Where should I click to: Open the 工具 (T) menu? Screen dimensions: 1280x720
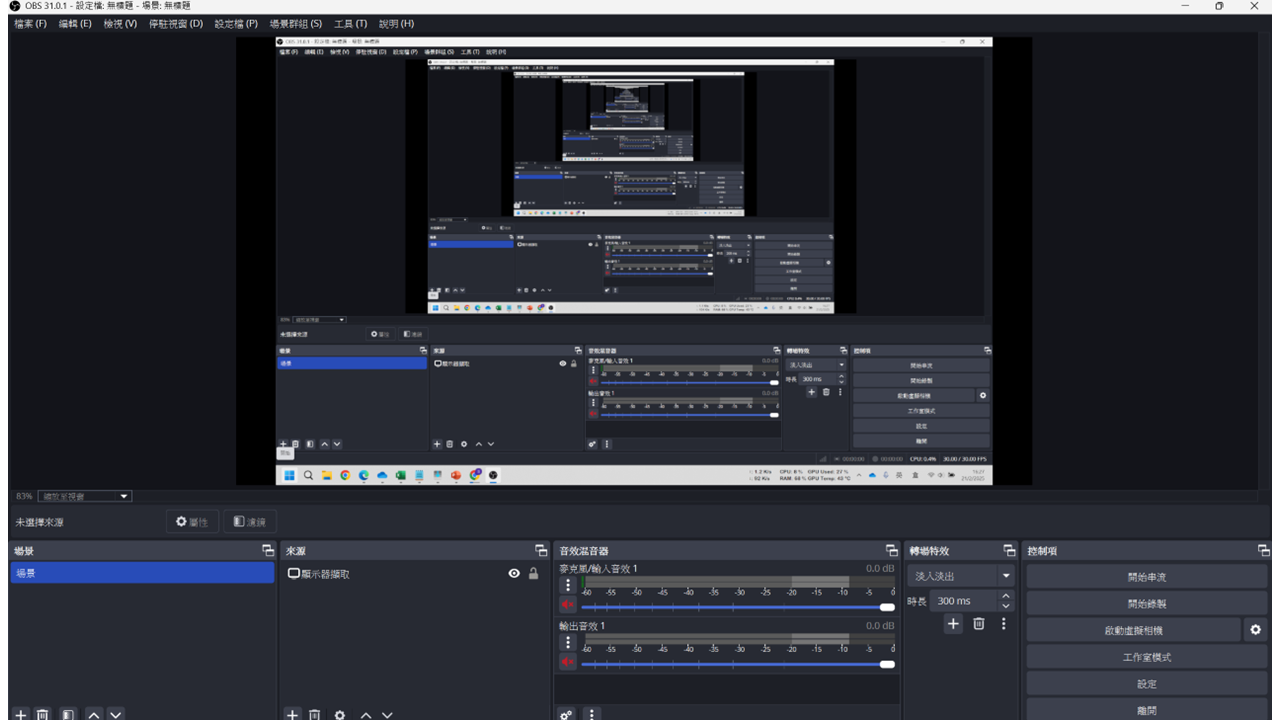click(x=350, y=23)
